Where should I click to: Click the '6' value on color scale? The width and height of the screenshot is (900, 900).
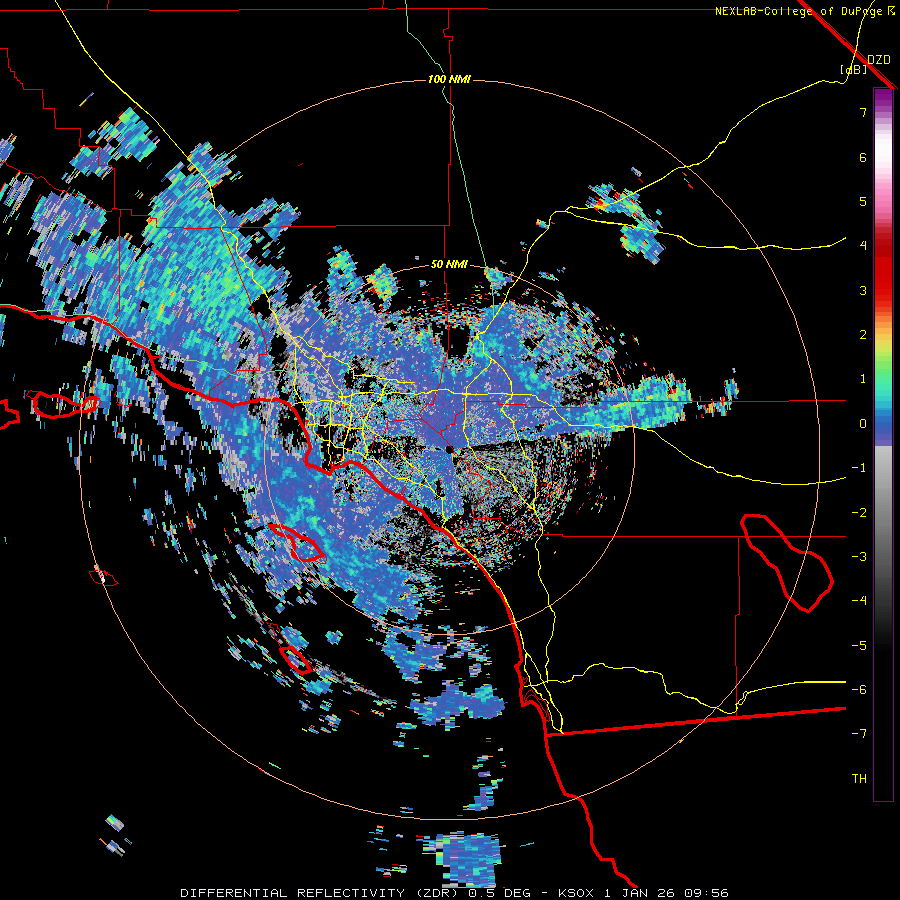pyautogui.click(x=863, y=157)
